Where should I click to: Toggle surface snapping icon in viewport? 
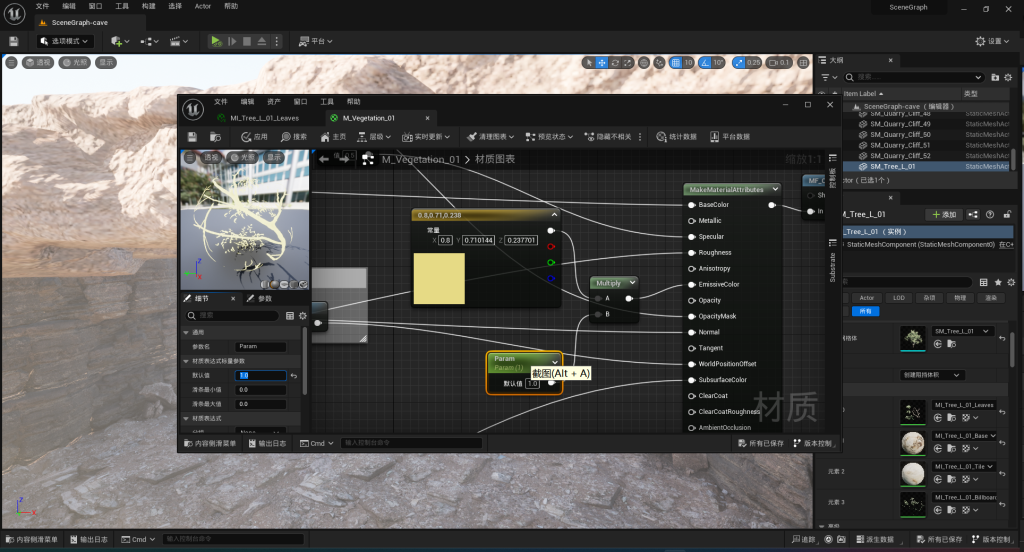660,63
